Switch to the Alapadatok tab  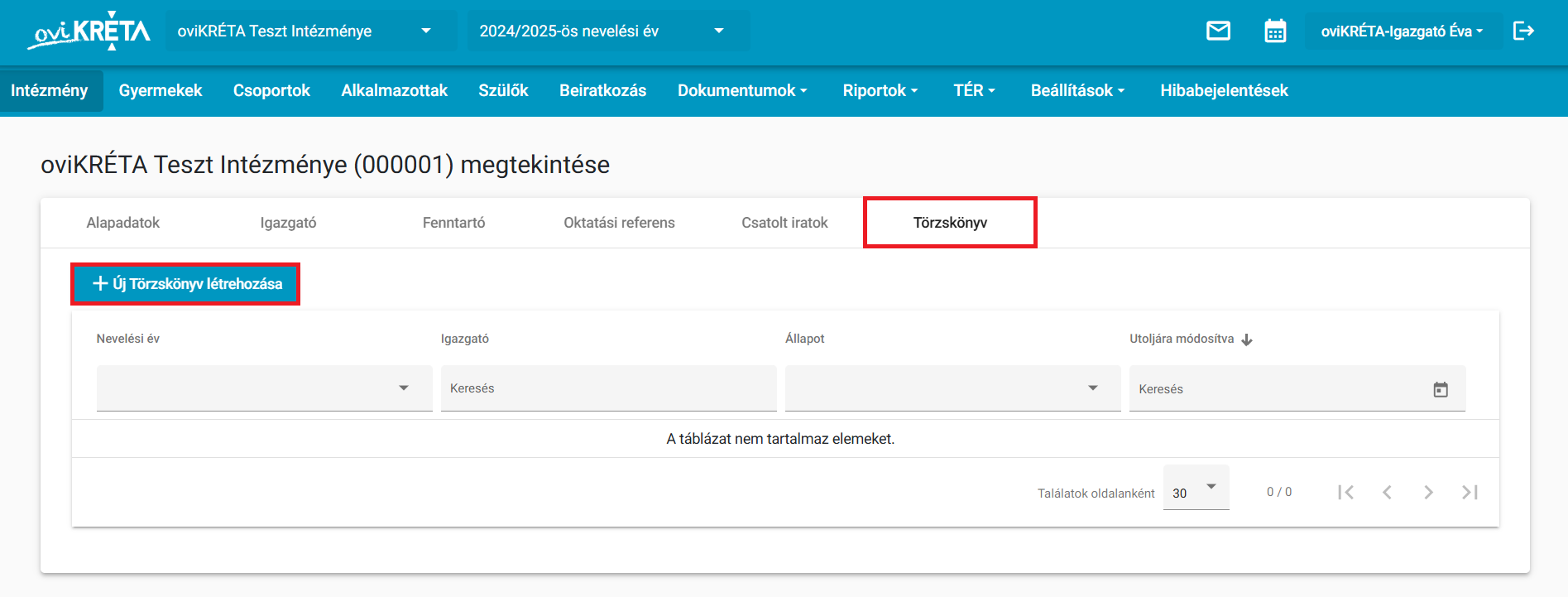[x=123, y=223]
